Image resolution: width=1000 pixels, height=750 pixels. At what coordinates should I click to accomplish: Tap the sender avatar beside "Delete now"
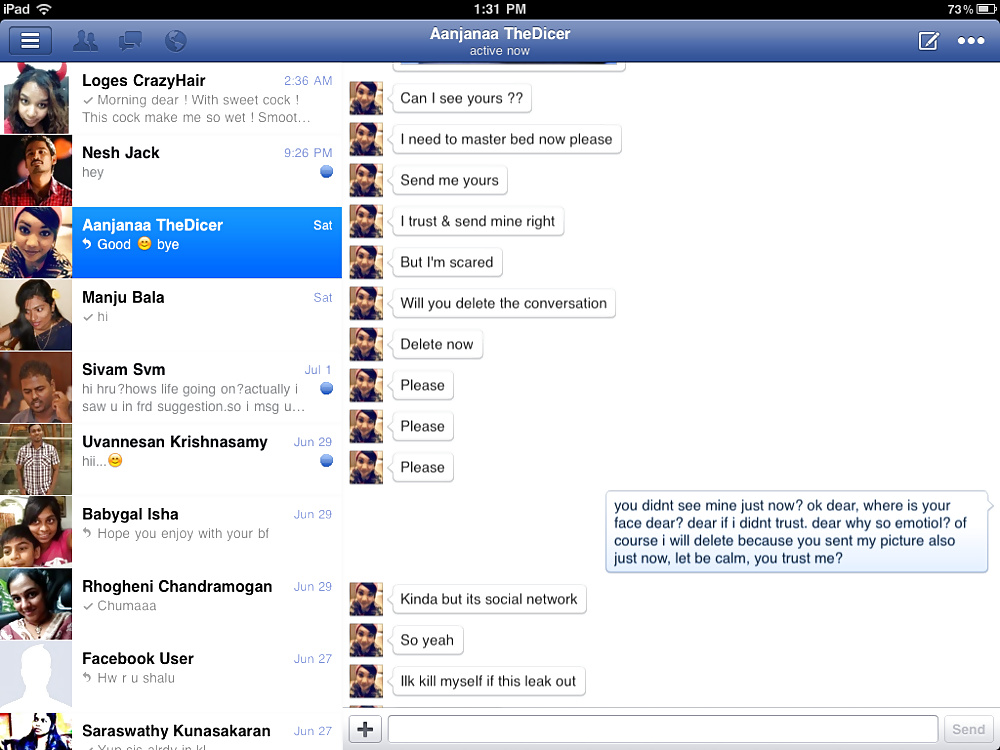click(x=366, y=344)
